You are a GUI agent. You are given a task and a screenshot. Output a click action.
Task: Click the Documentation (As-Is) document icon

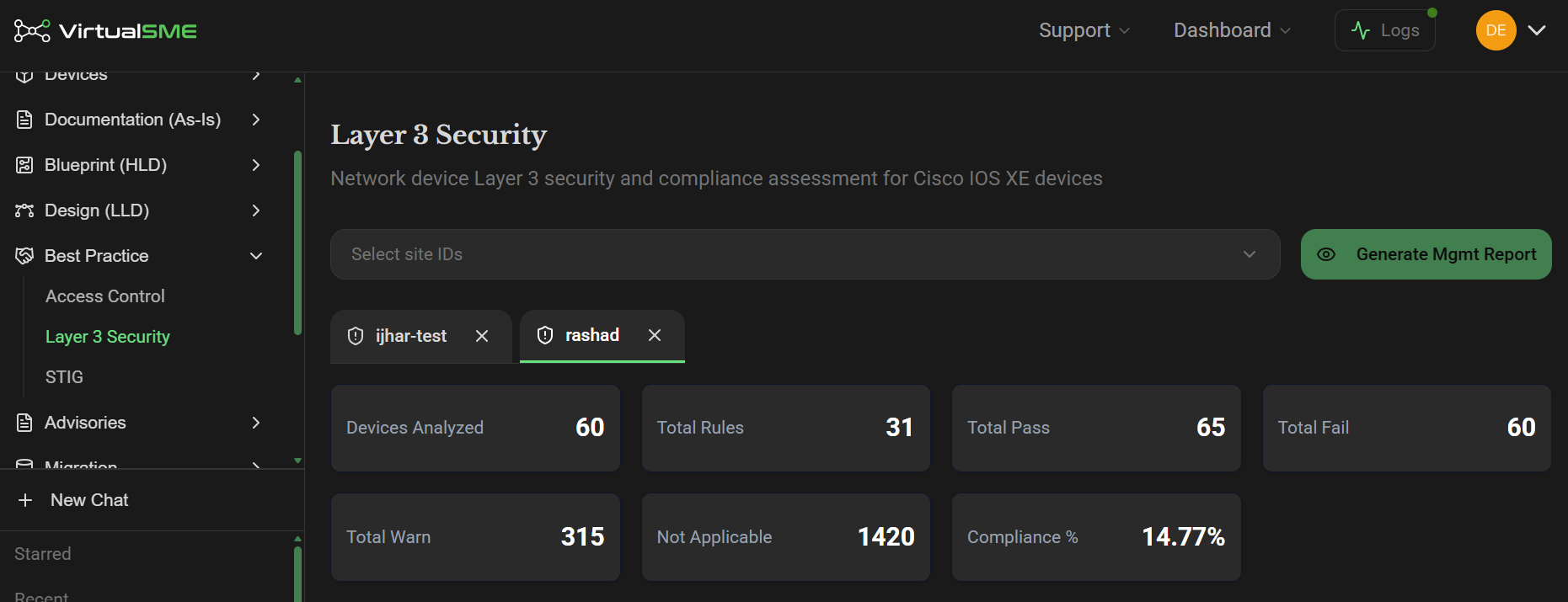24,120
